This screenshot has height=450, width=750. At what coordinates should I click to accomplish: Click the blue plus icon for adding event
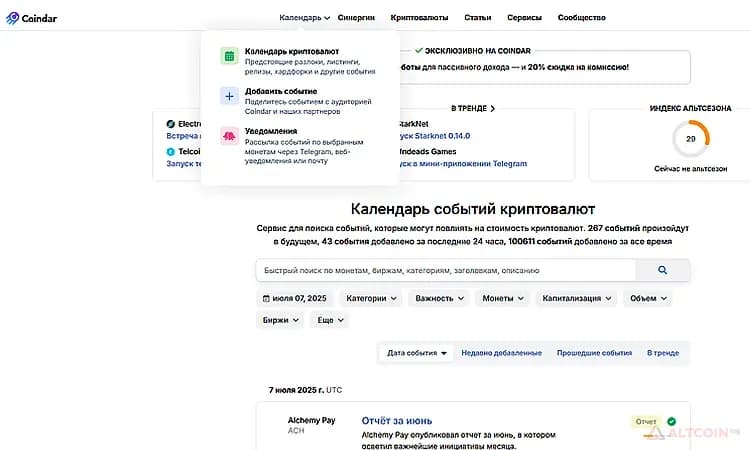pyautogui.click(x=230, y=96)
